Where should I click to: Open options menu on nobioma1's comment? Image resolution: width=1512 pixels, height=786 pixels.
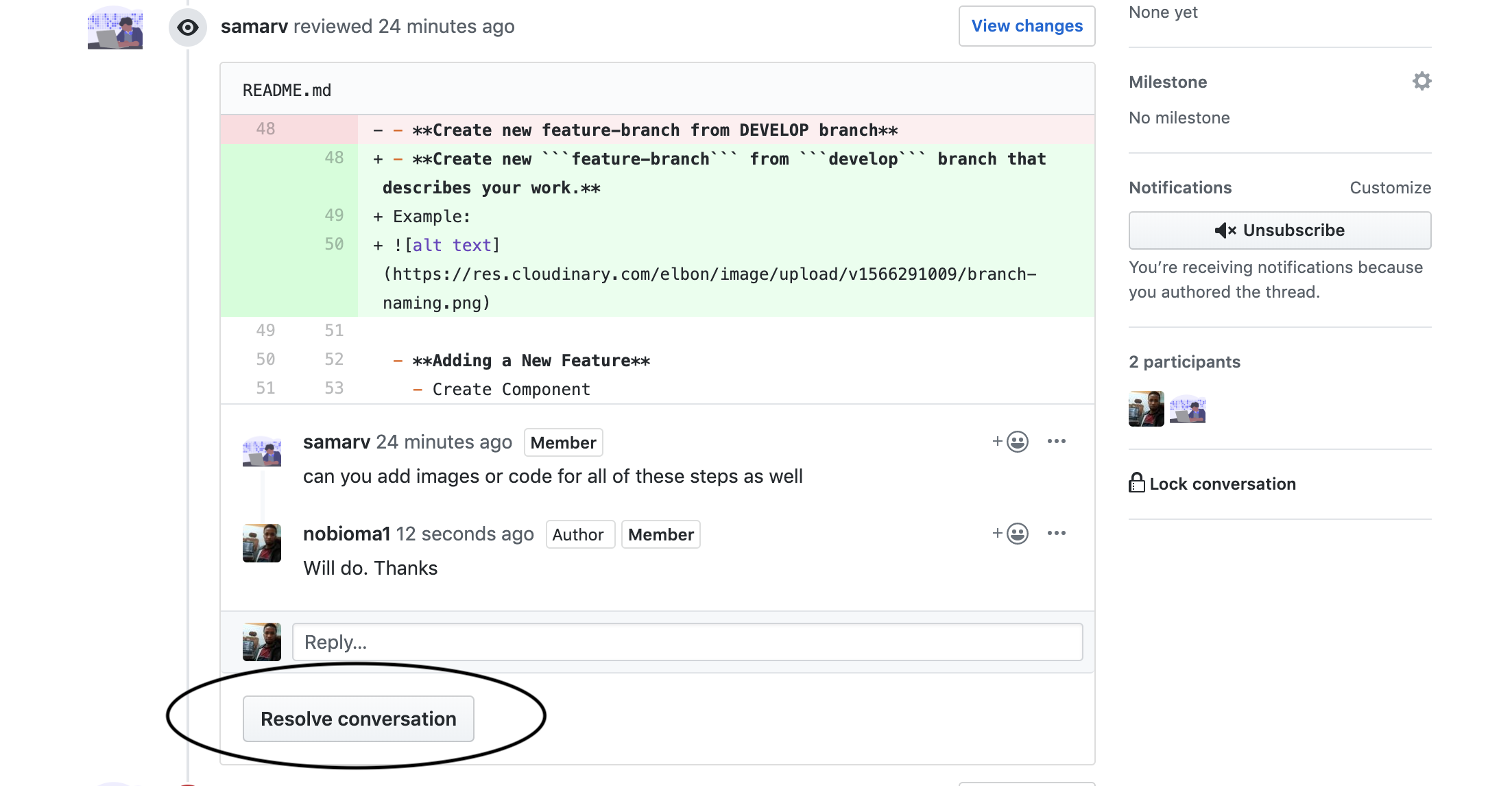1056,534
